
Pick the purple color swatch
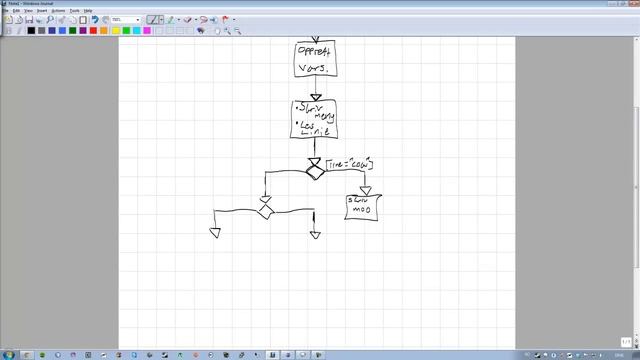(83, 31)
